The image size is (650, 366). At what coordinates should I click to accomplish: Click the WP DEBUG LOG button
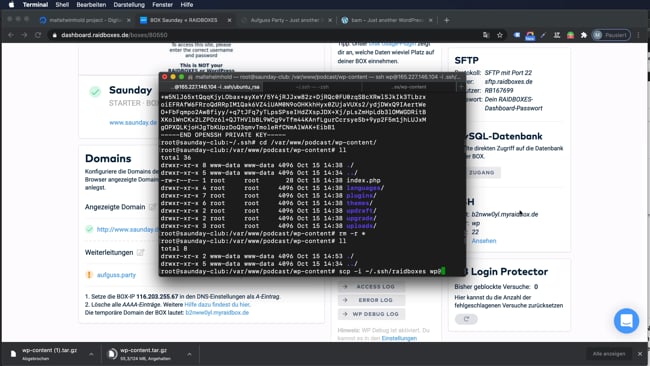pos(371,314)
